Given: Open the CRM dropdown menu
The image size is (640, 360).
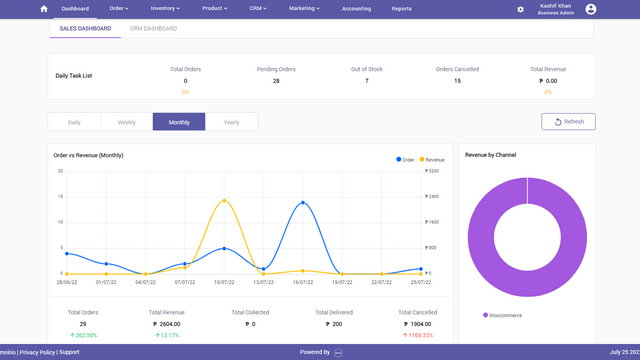Looking at the screenshot, I should 258,8.
